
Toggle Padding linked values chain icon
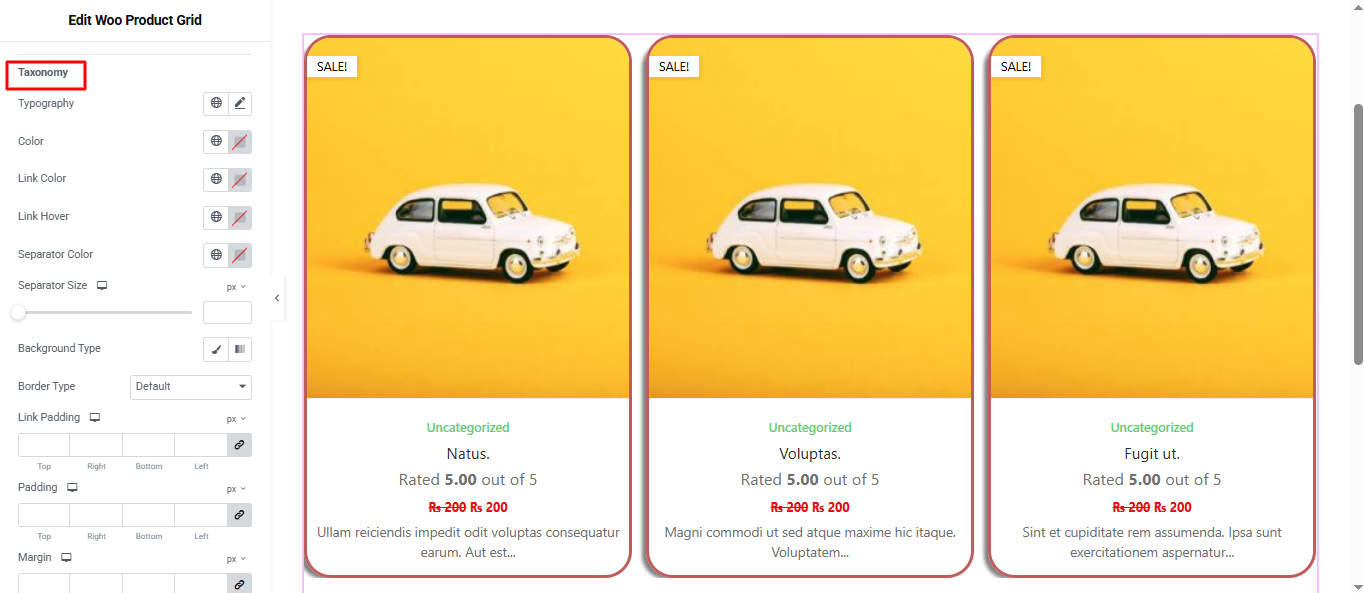coord(239,515)
